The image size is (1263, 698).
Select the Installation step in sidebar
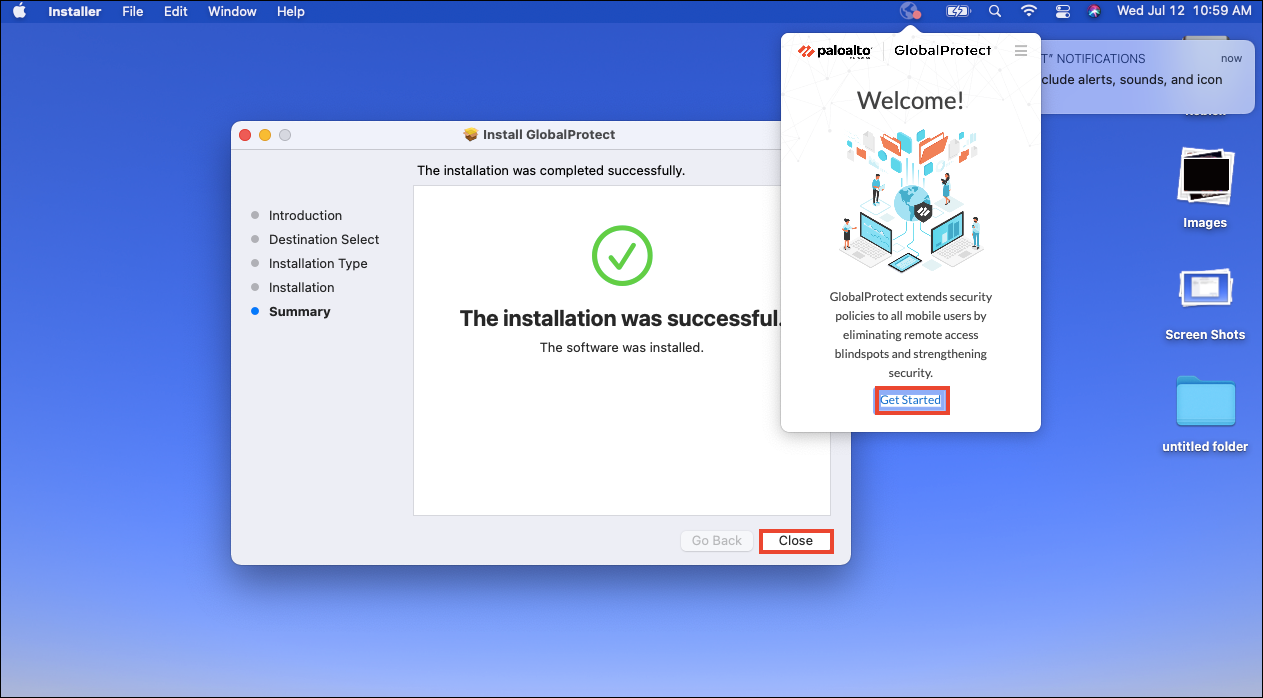[x=301, y=287]
